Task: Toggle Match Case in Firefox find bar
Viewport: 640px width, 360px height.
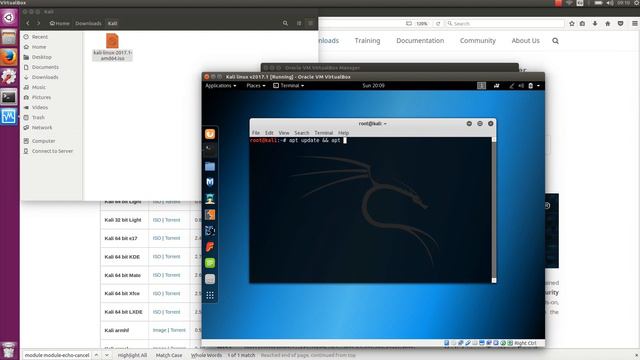Action: (169, 355)
